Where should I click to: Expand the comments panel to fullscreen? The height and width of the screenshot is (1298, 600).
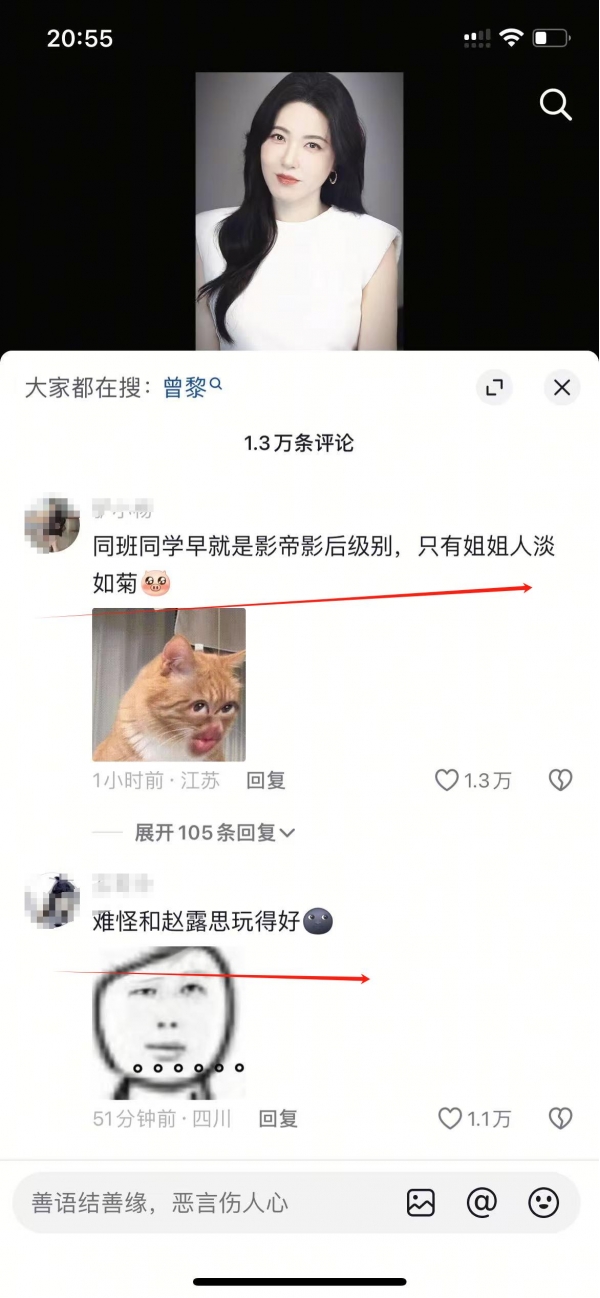pos(493,388)
